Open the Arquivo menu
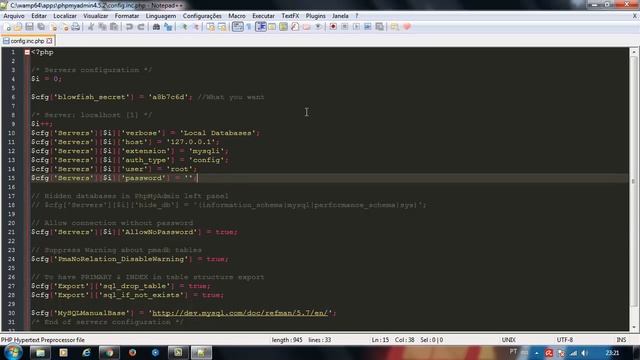Image resolution: width=640 pixels, height=360 pixels. click(14, 16)
